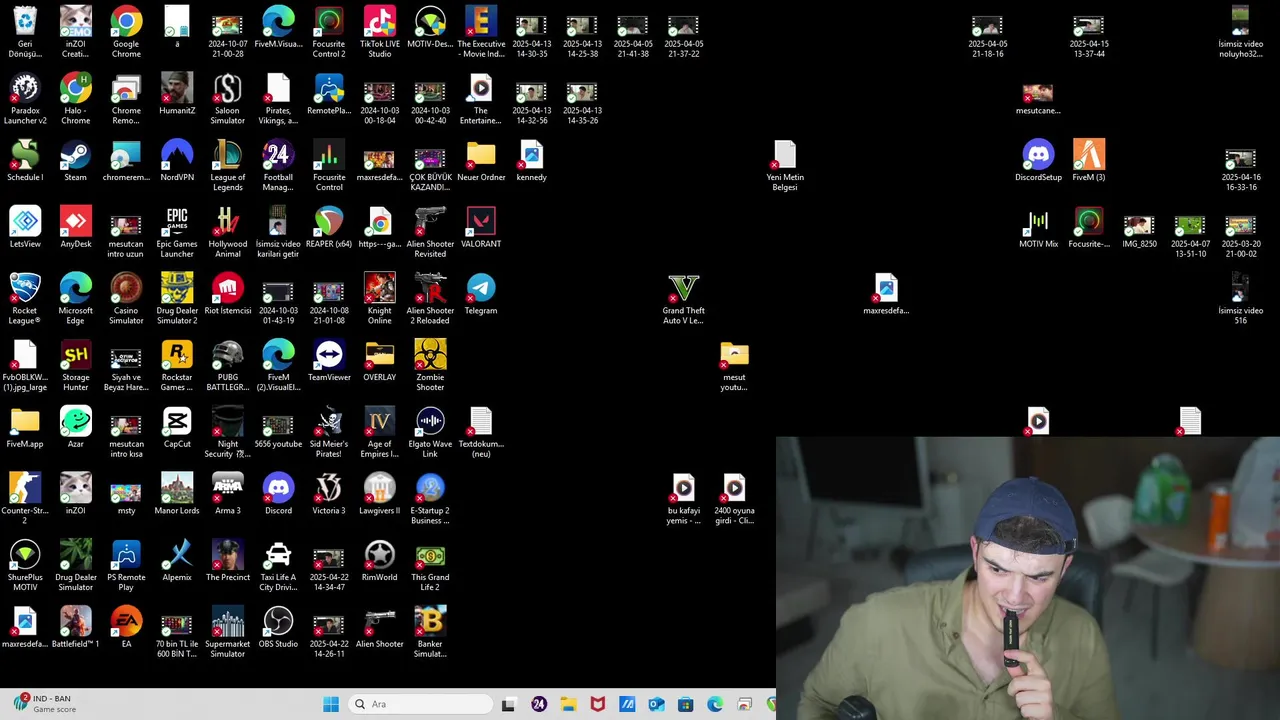The image size is (1280, 720).
Task: Open the NordVPN desktop shortcut
Action: [177, 160]
